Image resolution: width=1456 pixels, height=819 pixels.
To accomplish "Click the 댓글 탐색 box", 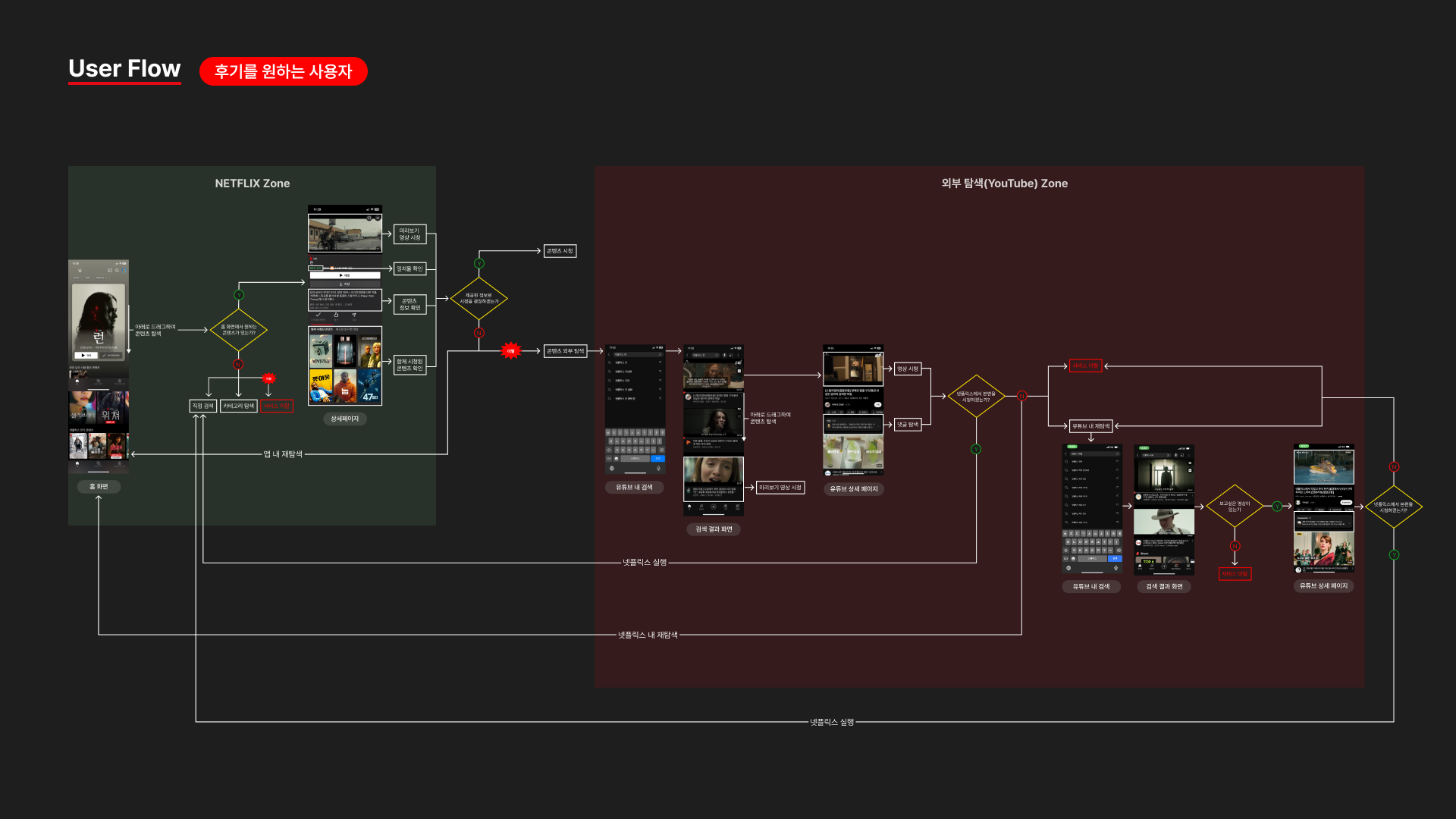I will 908,425.
